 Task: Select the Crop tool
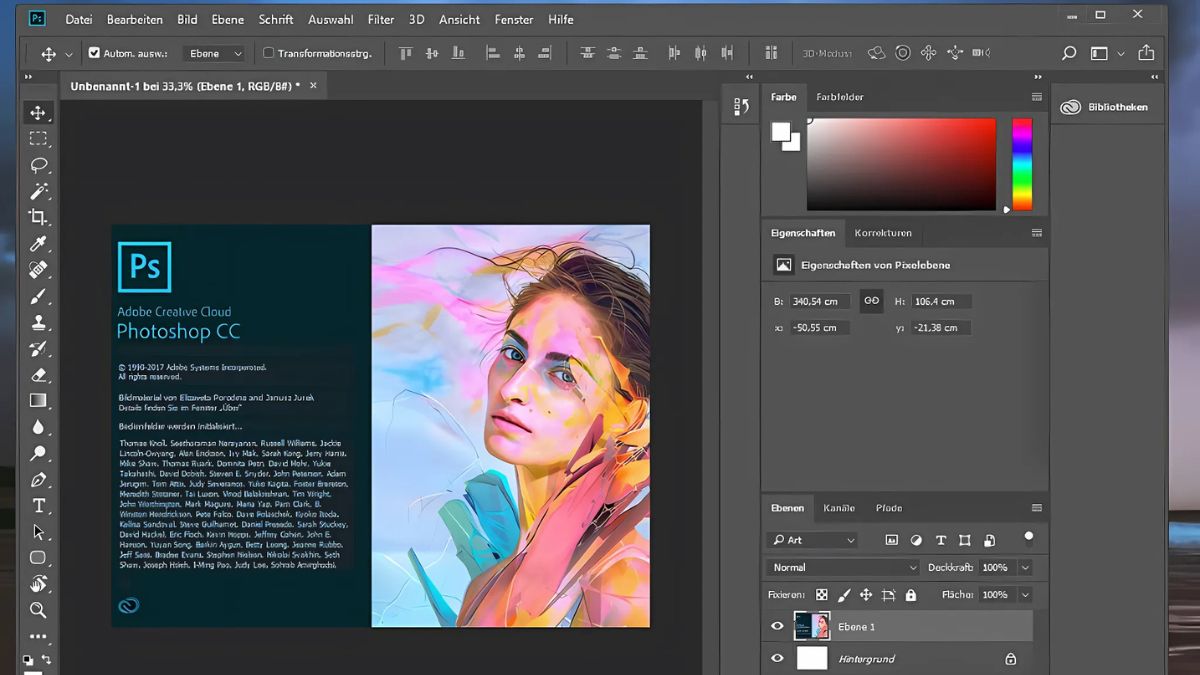click(38, 217)
